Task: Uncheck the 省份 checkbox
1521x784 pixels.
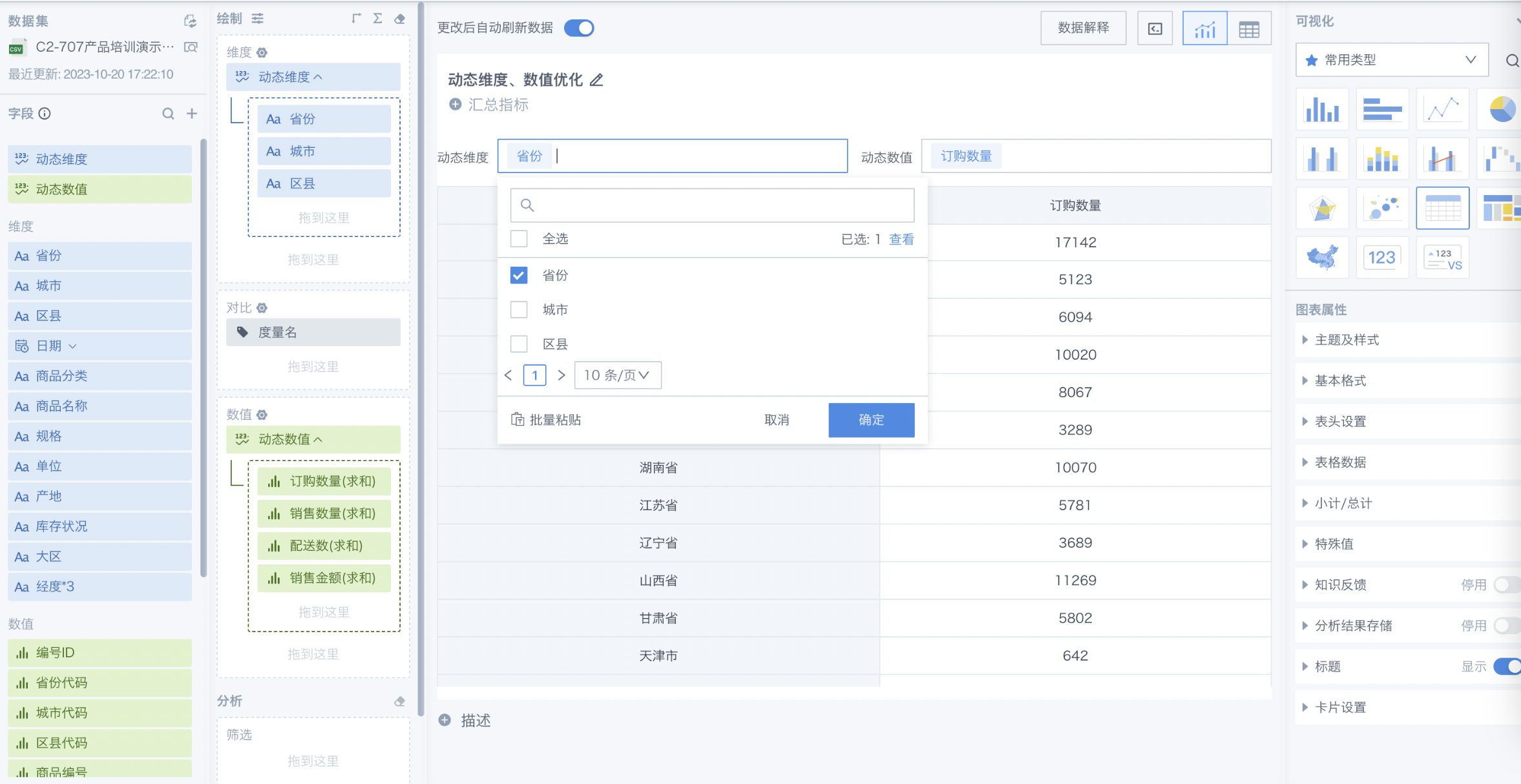Action: (x=519, y=275)
